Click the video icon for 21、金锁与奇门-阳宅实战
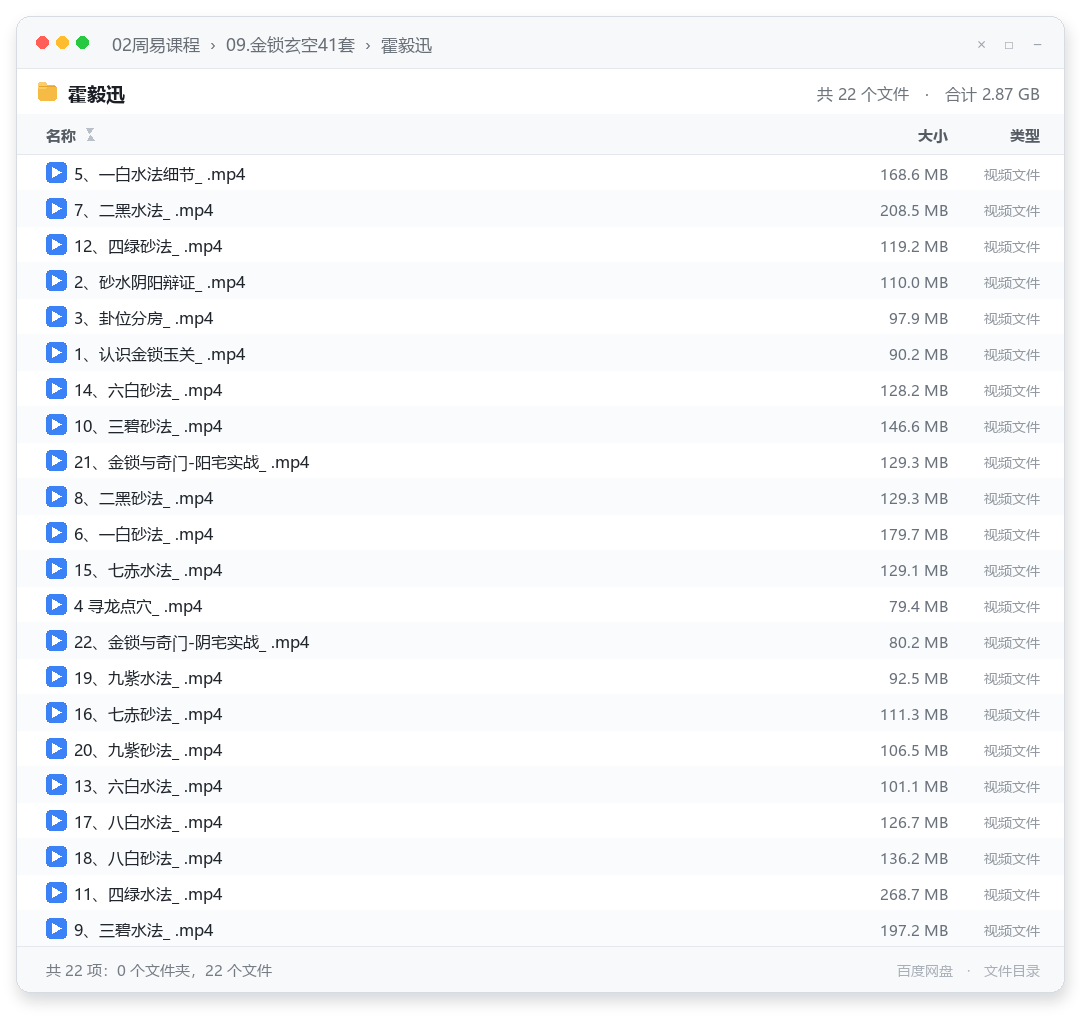Screen dimensions: 1080x1016 pyautogui.click(x=56, y=461)
